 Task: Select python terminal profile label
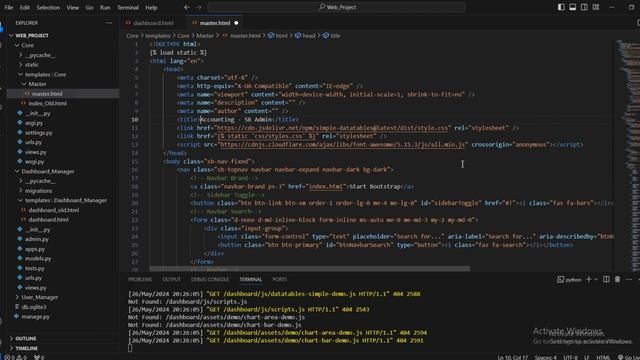(x=569, y=280)
